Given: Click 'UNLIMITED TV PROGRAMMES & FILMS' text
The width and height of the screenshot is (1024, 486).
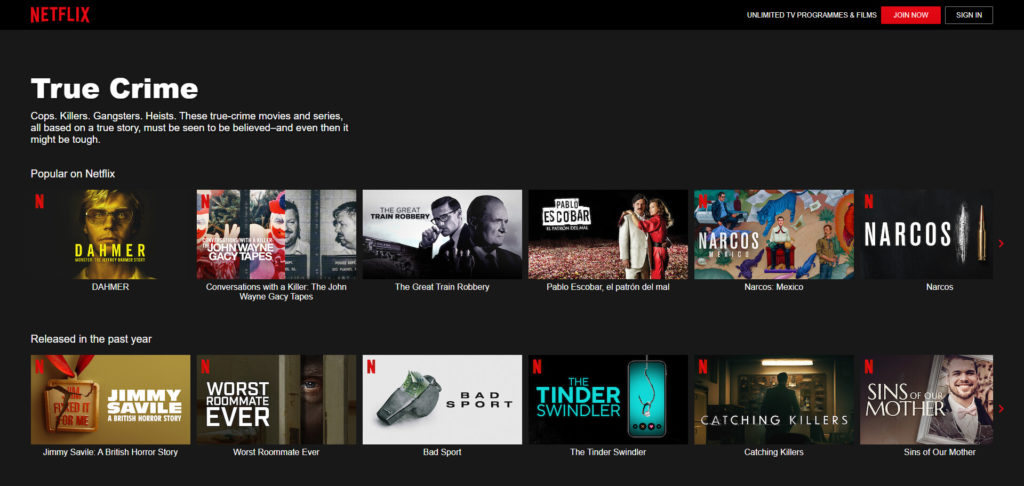Looking at the screenshot, I should [x=812, y=15].
